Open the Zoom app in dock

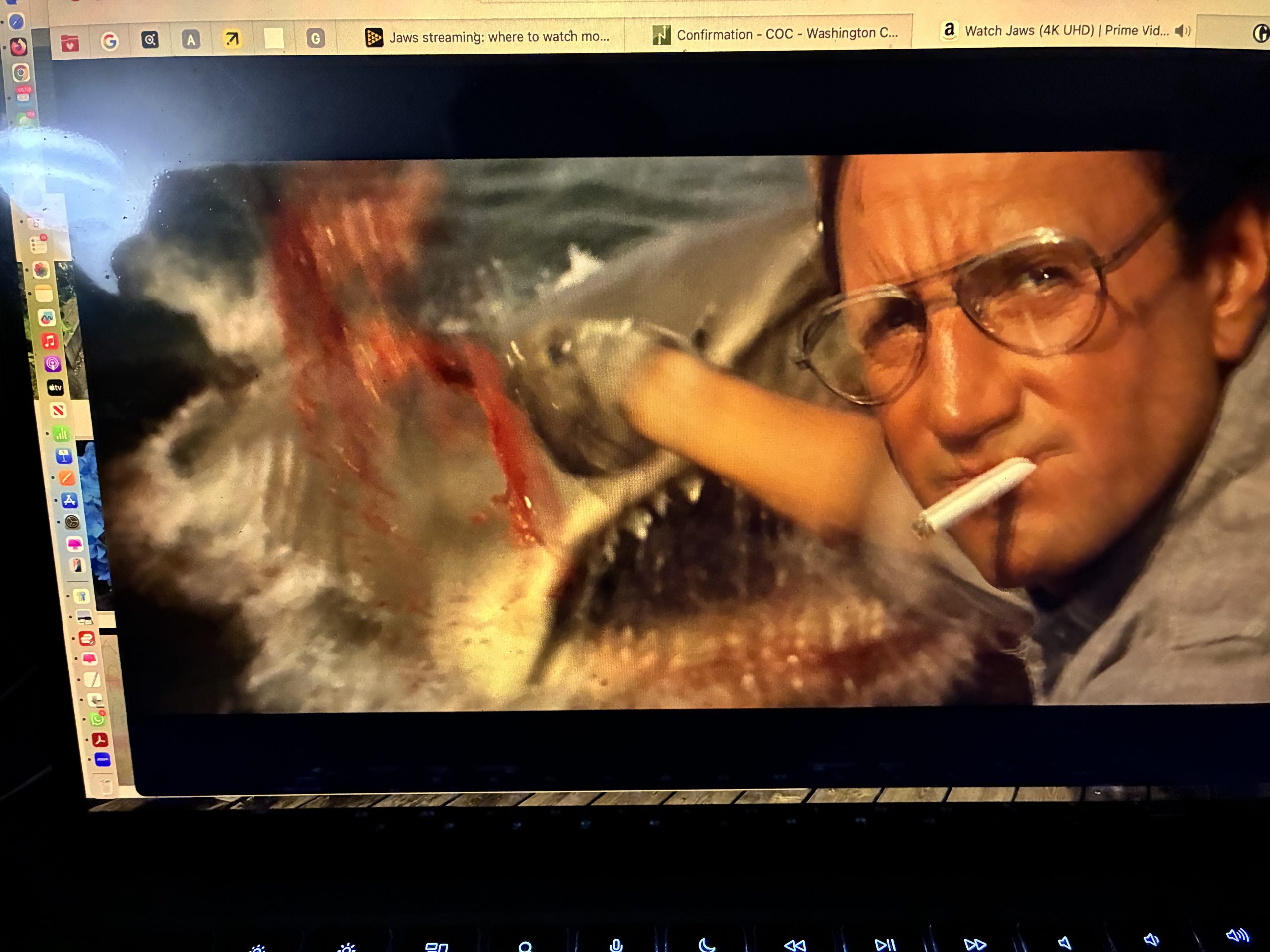tap(102, 760)
